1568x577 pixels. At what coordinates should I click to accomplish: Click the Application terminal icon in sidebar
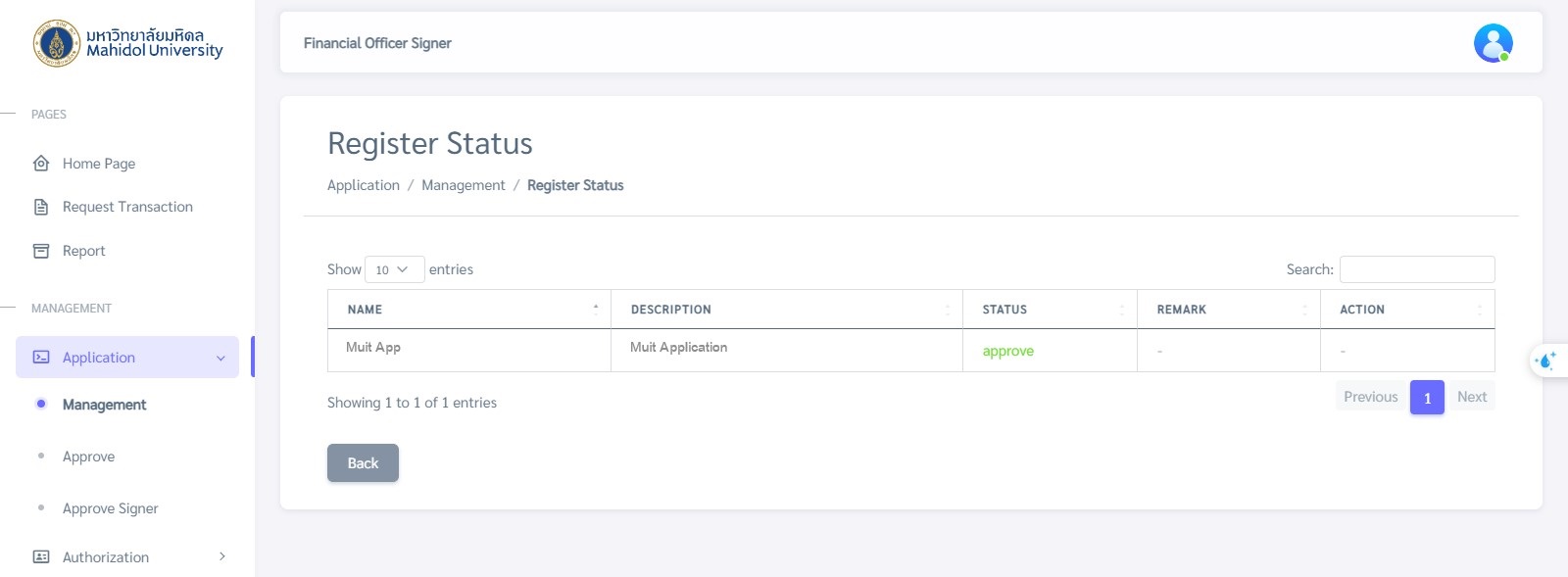tap(41, 358)
